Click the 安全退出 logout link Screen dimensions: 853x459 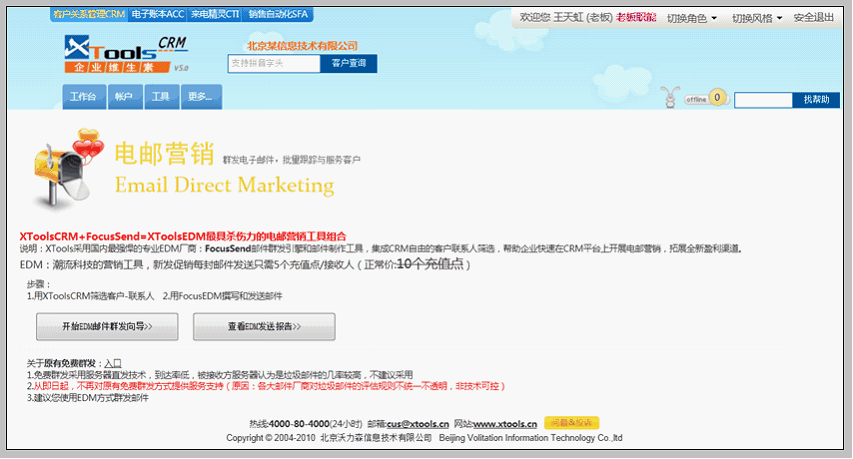coord(814,18)
